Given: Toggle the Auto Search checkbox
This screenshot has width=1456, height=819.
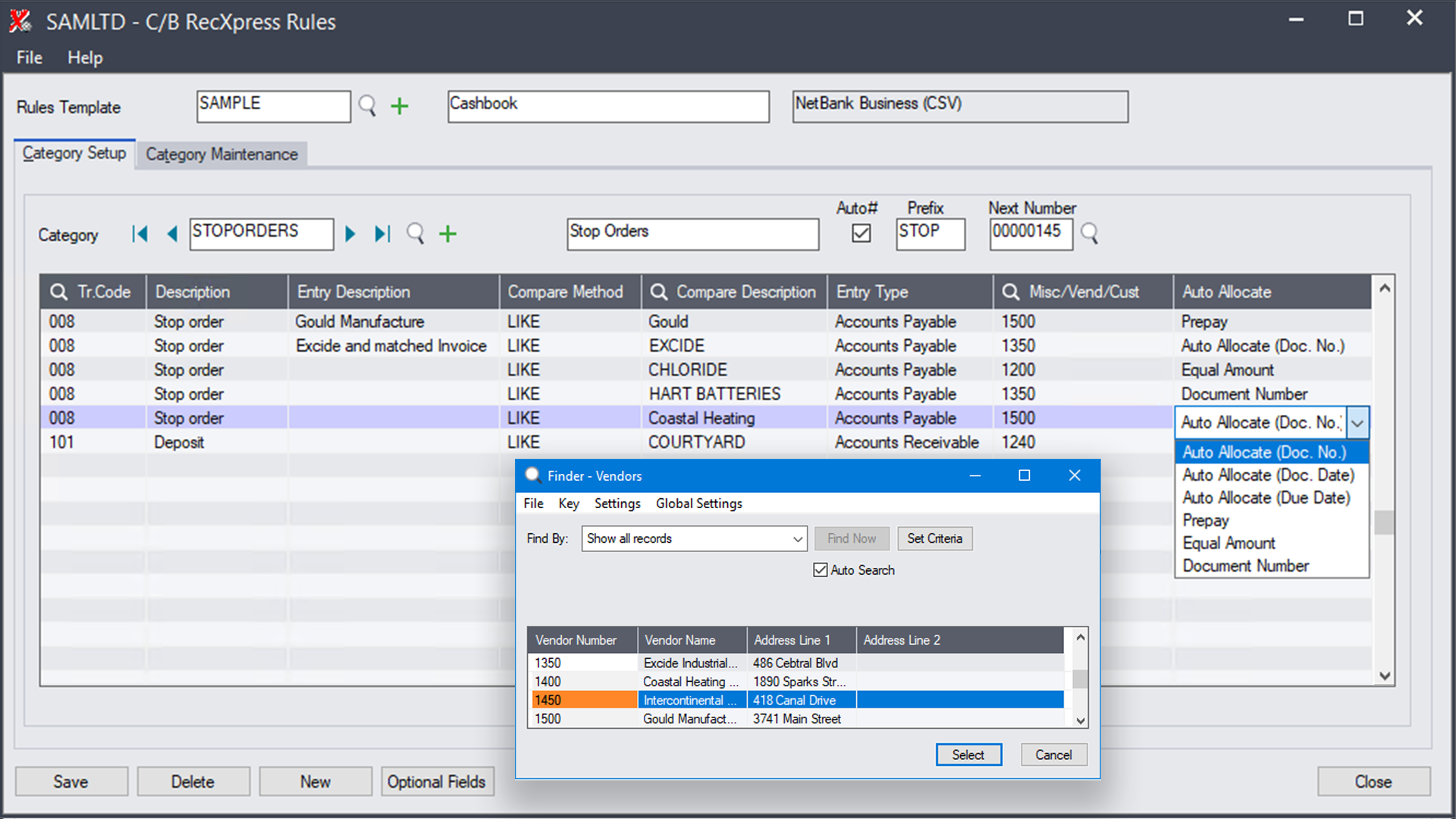Looking at the screenshot, I should coord(820,570).
